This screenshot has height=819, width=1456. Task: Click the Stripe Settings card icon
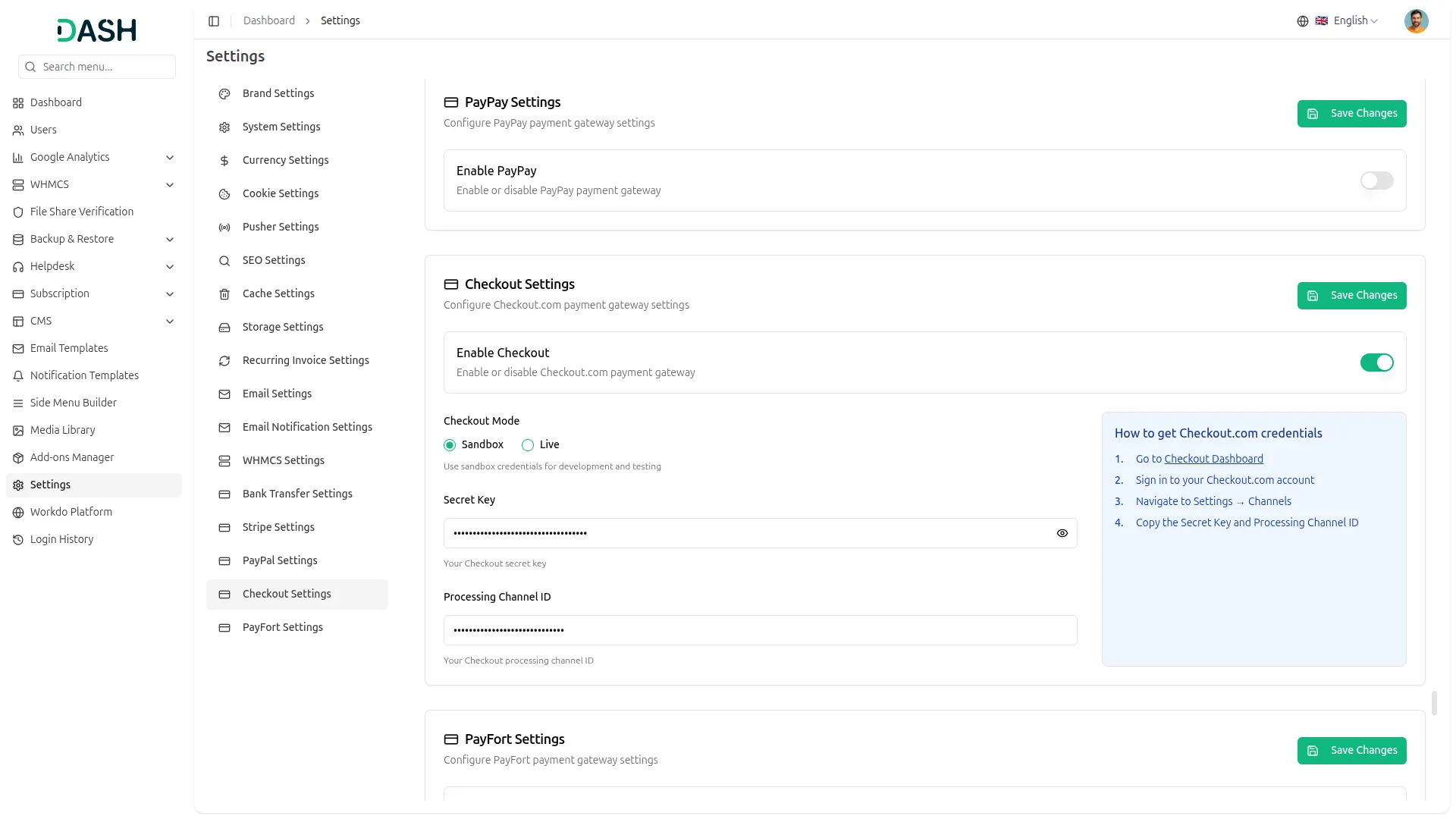point(224,528)
